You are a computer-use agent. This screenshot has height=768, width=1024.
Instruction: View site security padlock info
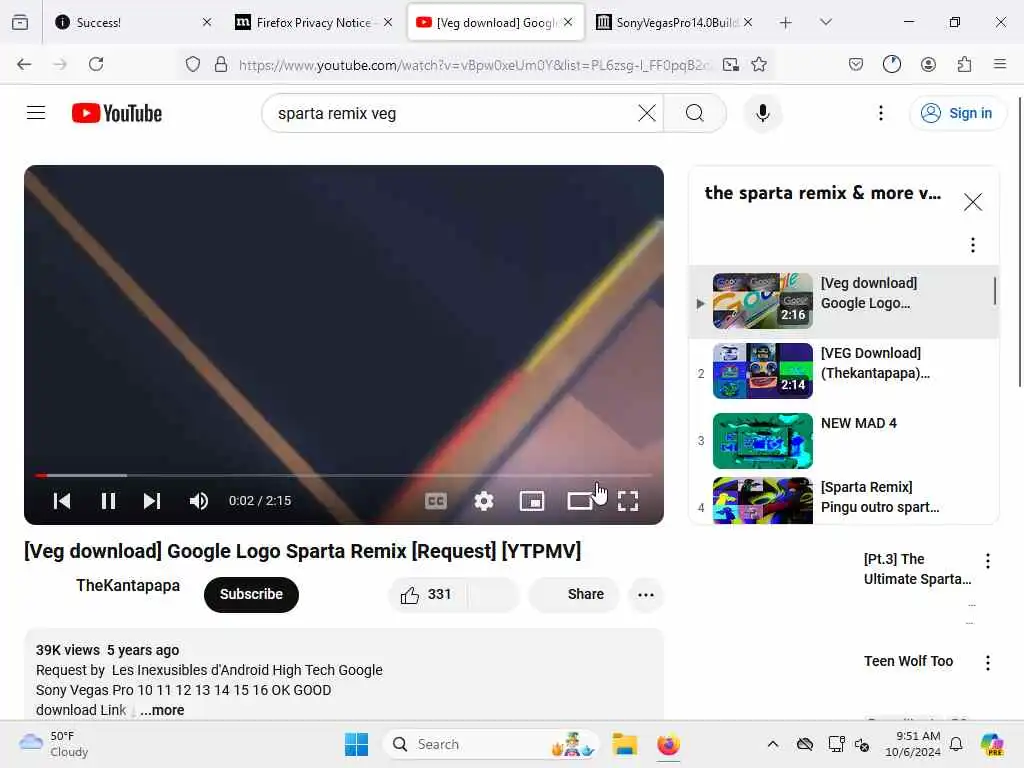click(x=221, y=64)
